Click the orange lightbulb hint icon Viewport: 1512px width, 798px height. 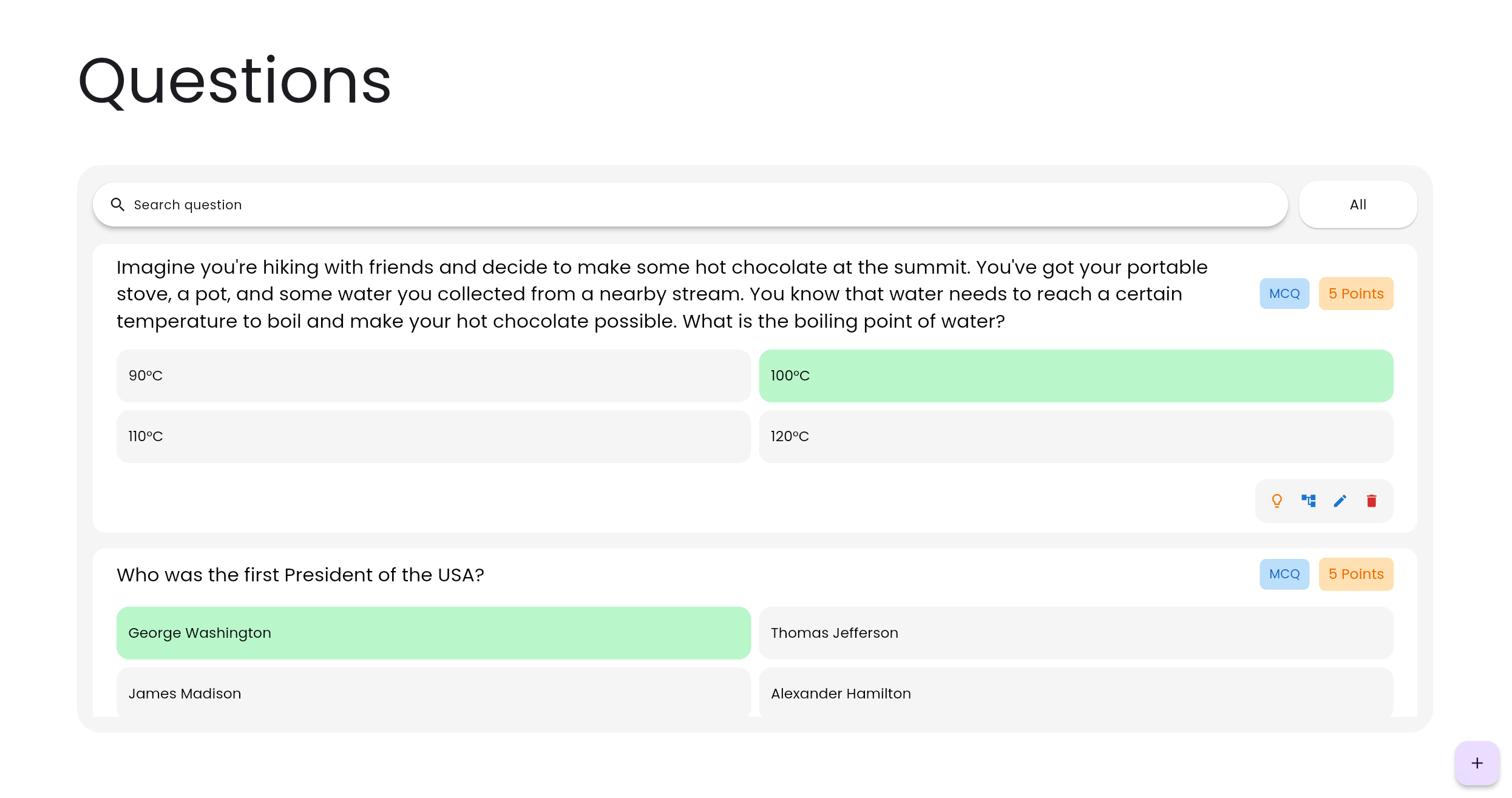[1276, 501]
